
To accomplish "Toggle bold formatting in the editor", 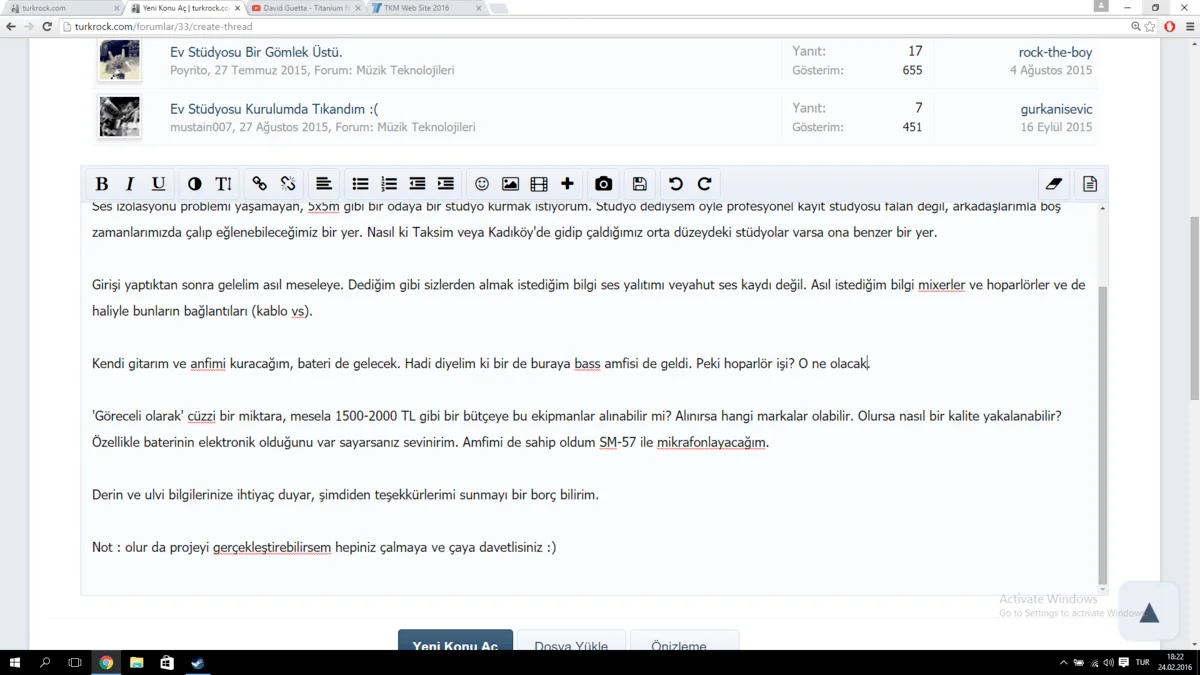I will click(101, 184).
